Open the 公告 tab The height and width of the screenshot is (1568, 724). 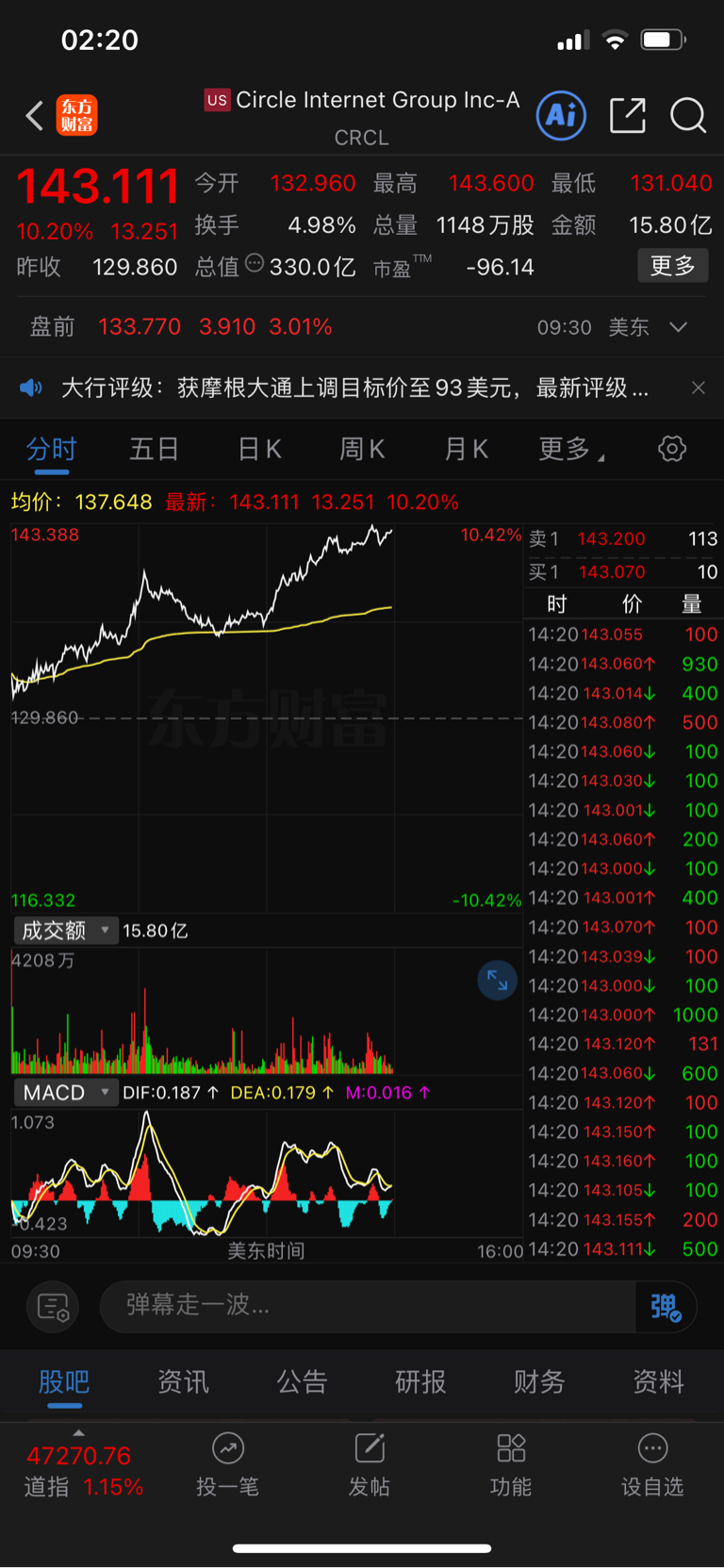[302, 1382]
